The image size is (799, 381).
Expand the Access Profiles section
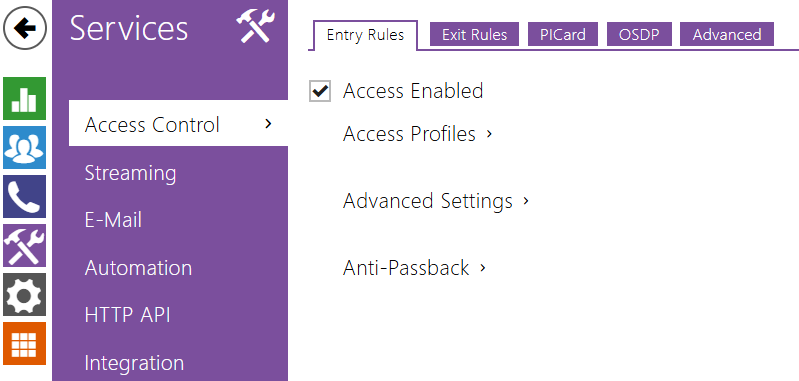coord(417,134)
